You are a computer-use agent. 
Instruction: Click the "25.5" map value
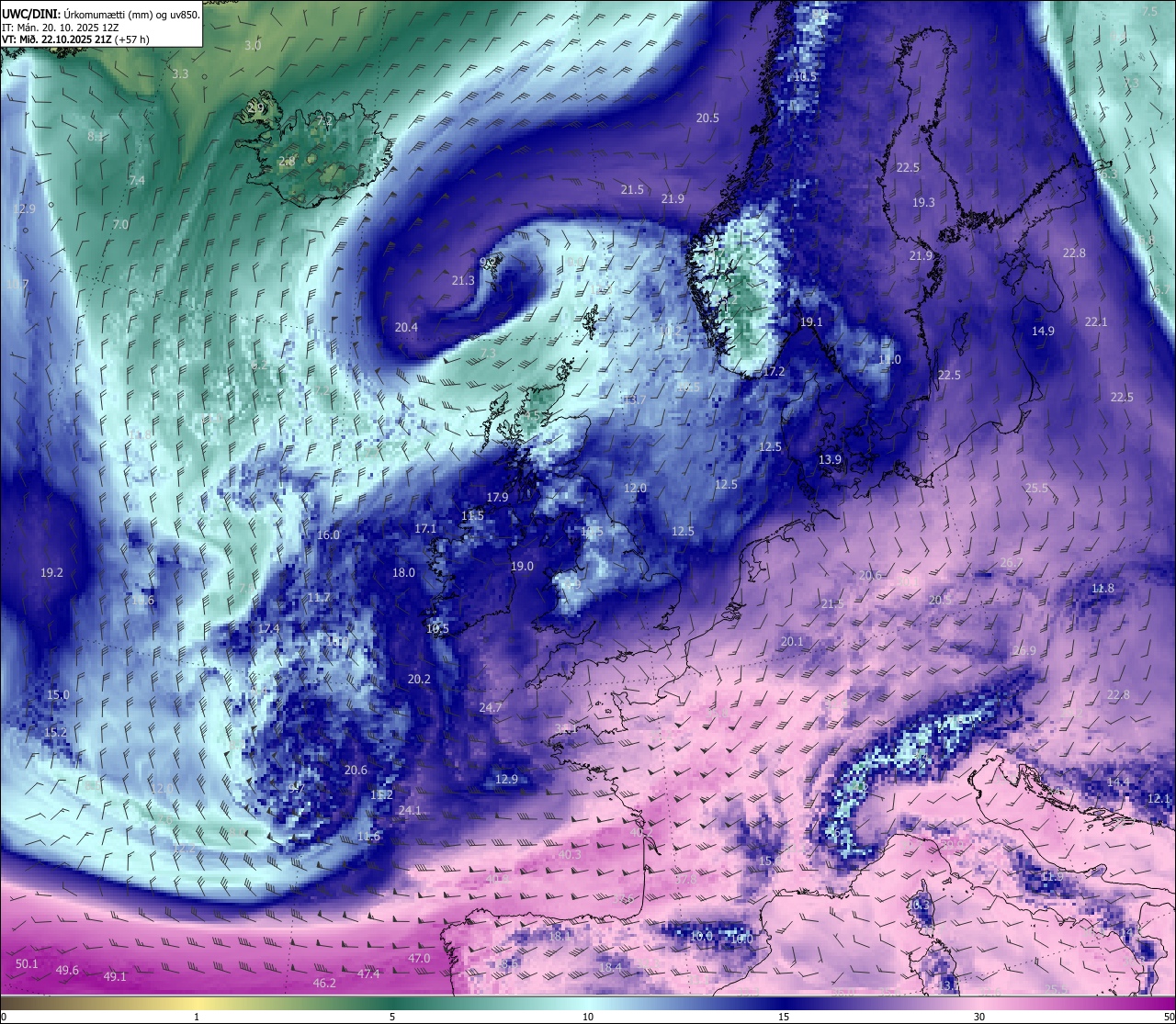[1036, 488]
